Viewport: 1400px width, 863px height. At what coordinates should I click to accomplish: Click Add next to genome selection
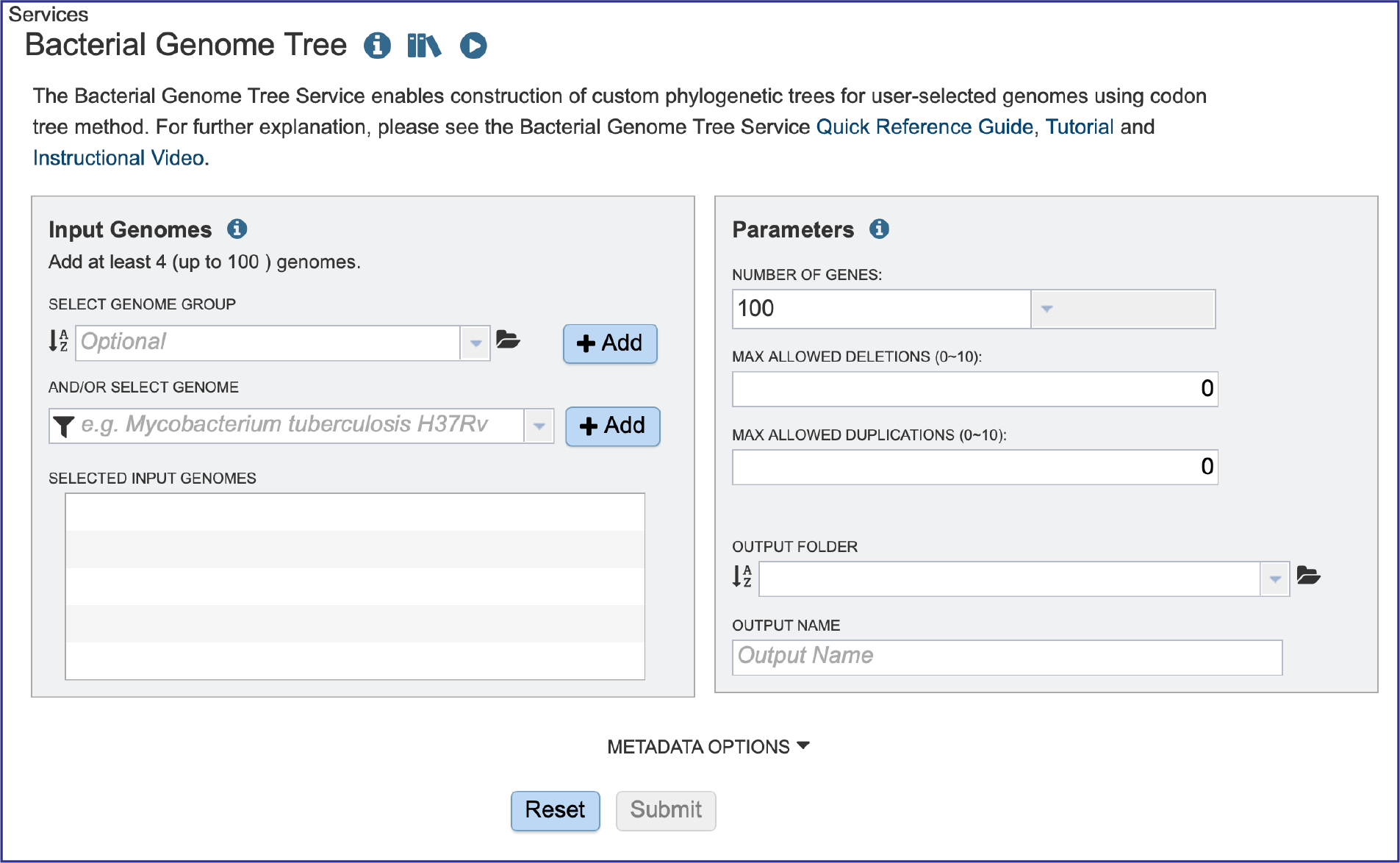click(612, 426)
